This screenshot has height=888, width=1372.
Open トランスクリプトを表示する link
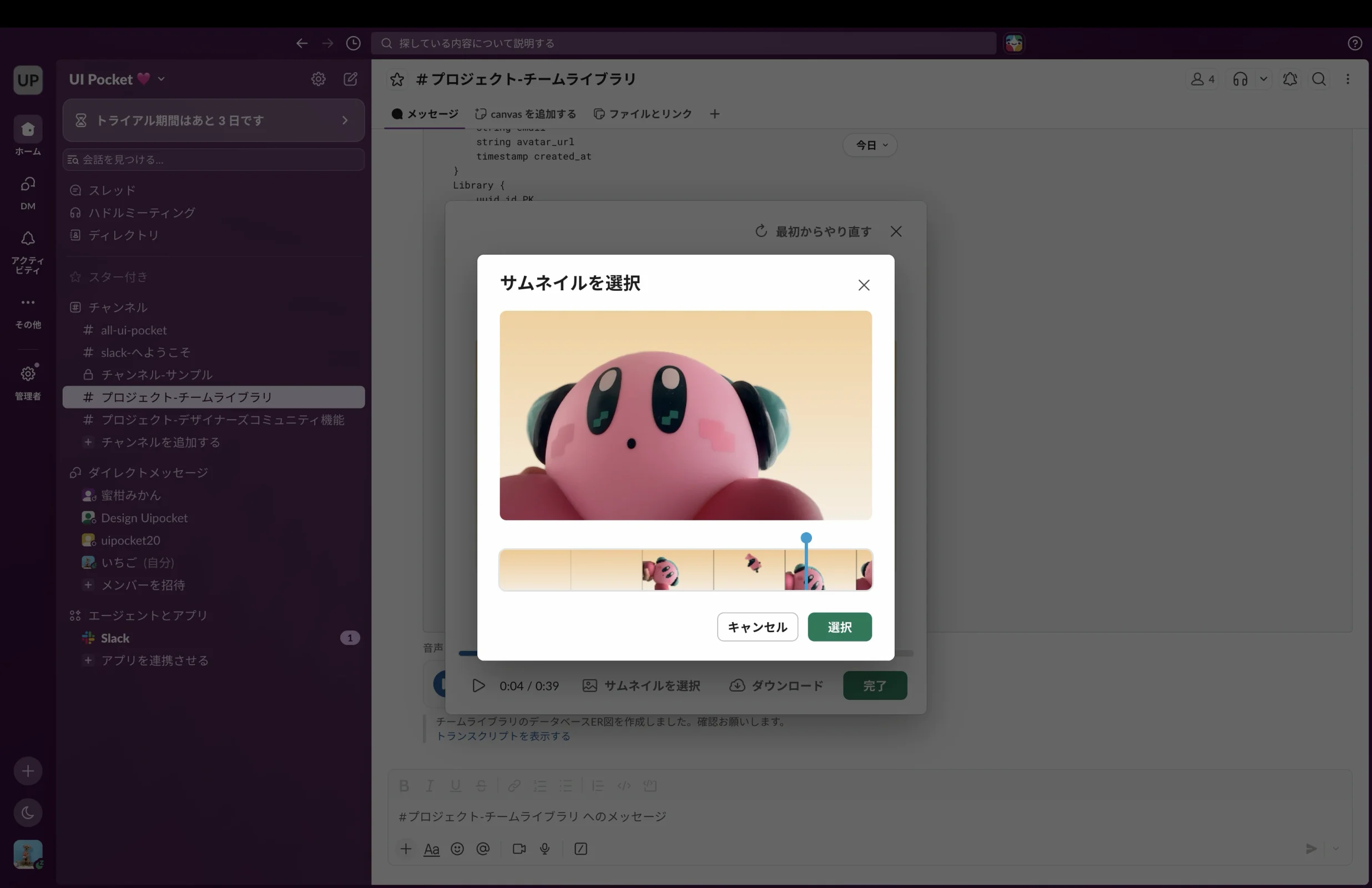[x=503, y=736]
